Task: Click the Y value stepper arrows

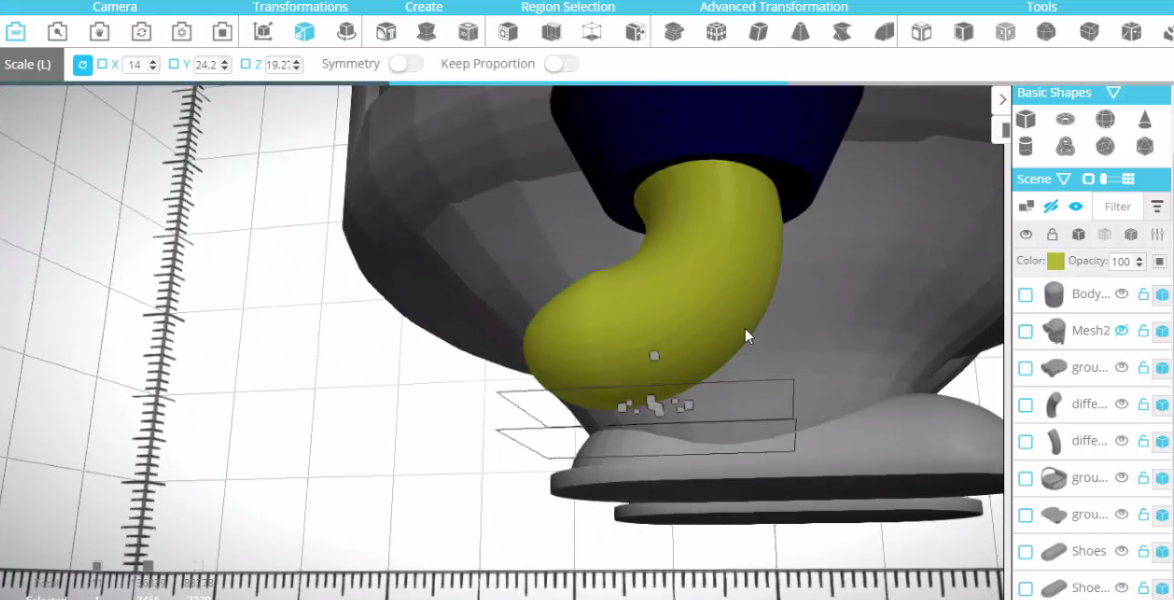Action: click(x=225, y=65)
